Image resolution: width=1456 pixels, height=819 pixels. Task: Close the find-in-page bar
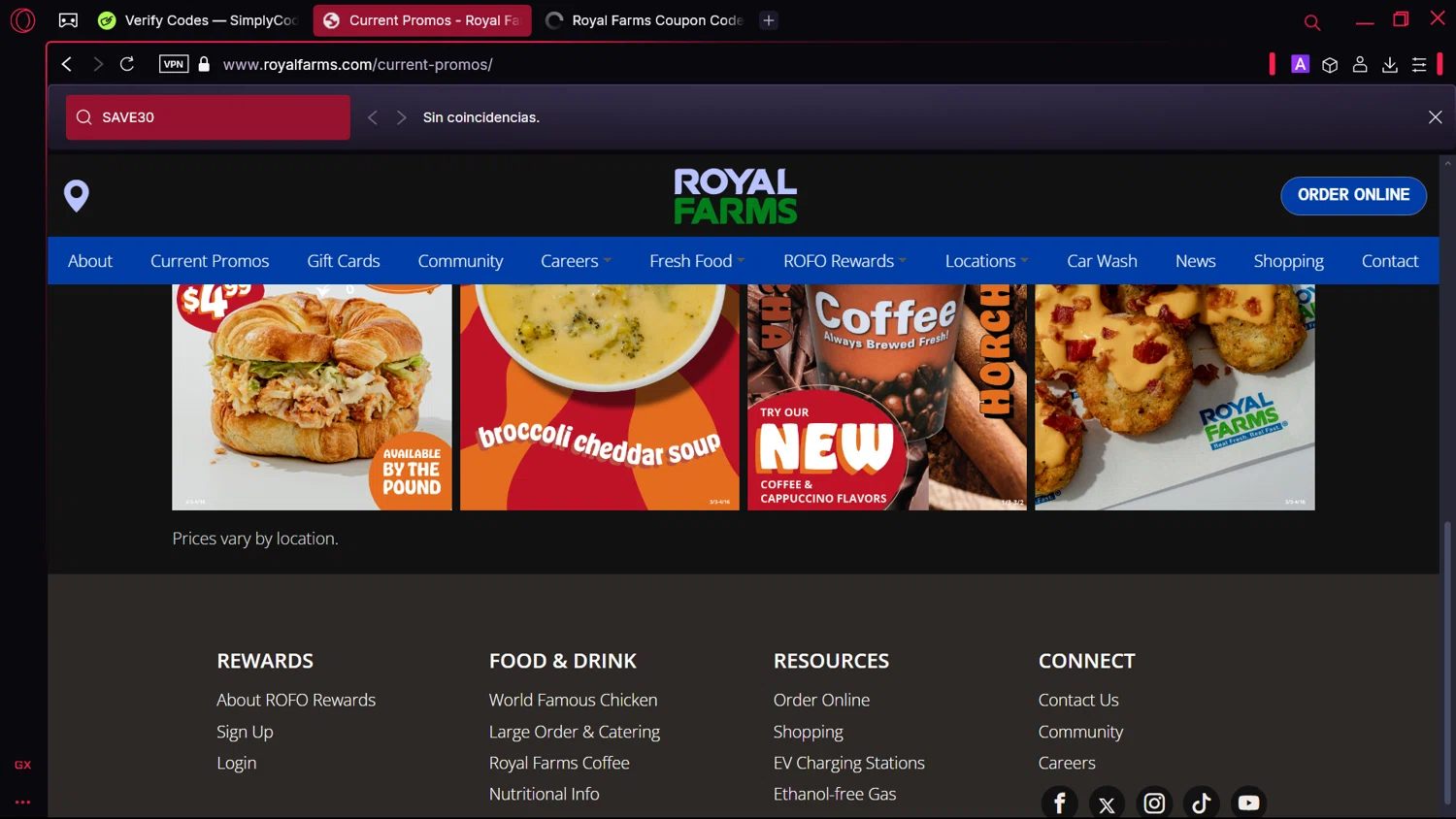(x=1435, y=117)
